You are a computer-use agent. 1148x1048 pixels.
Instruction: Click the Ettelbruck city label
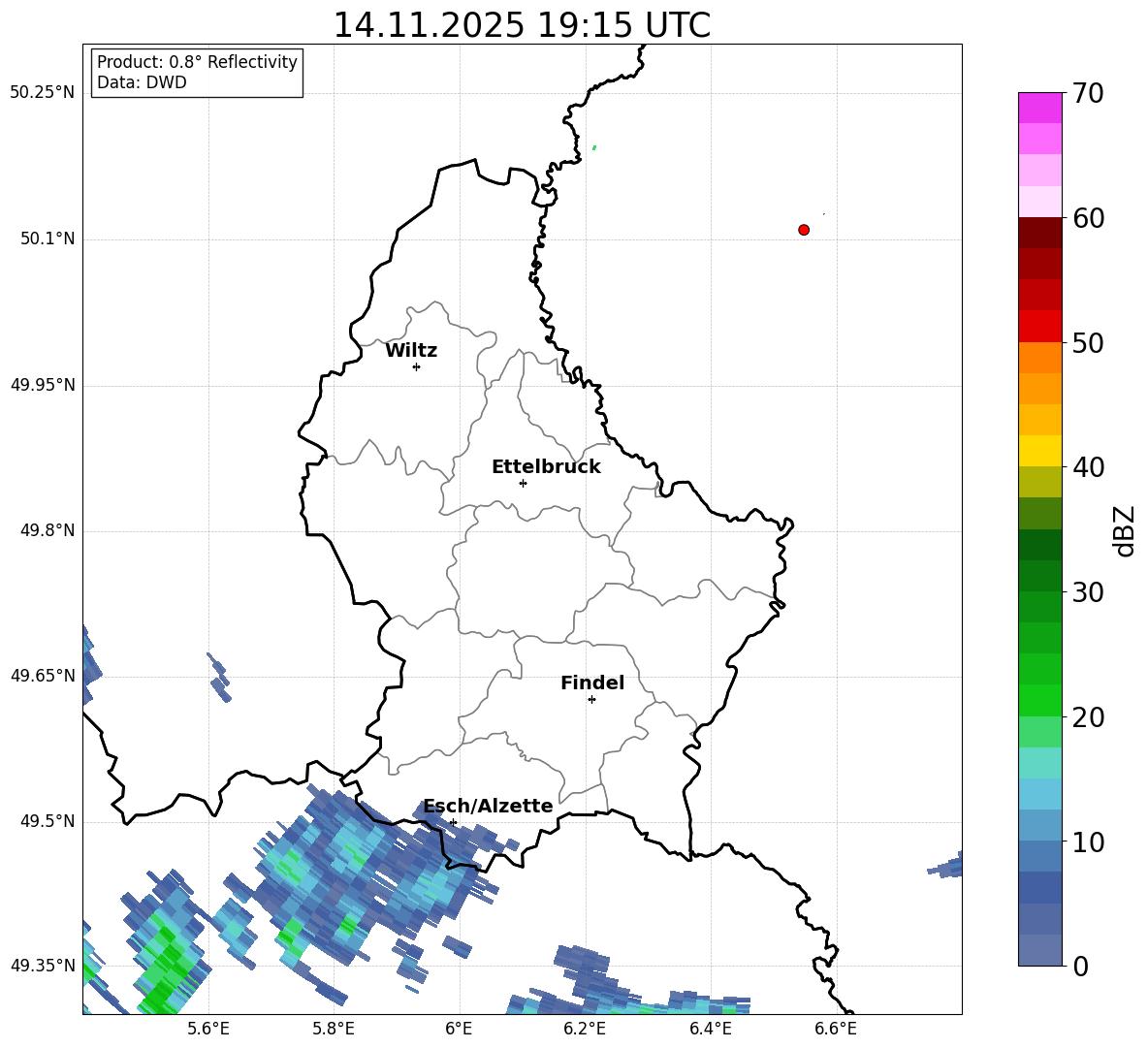(x=546, y=467)
